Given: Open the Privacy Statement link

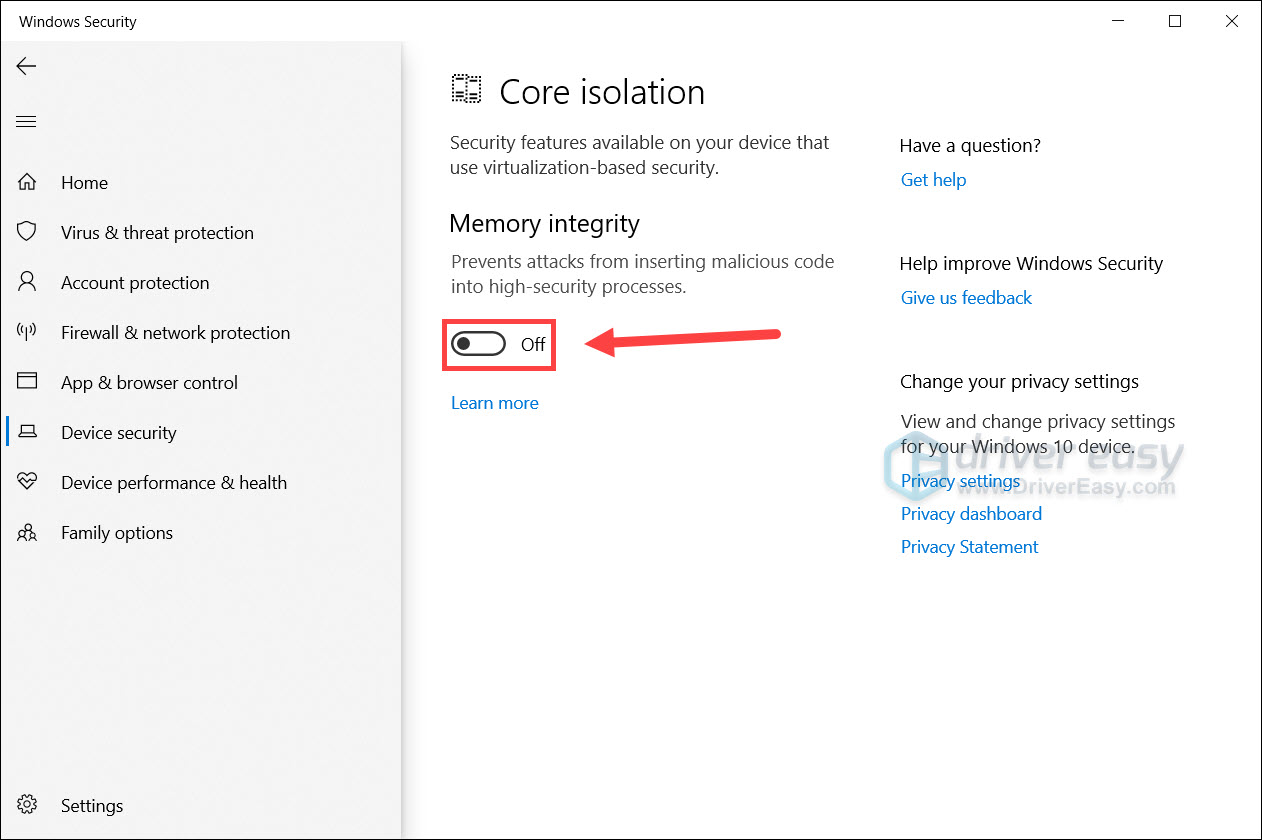Looking at the screenshot, I should coord(969,547).
